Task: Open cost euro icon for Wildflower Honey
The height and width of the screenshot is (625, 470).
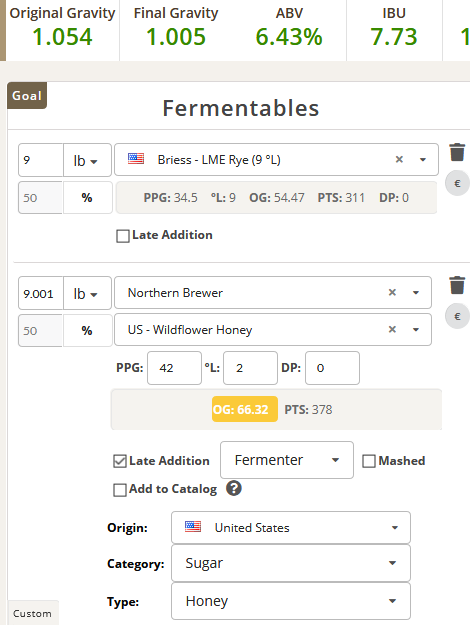Action: (457, 316)
